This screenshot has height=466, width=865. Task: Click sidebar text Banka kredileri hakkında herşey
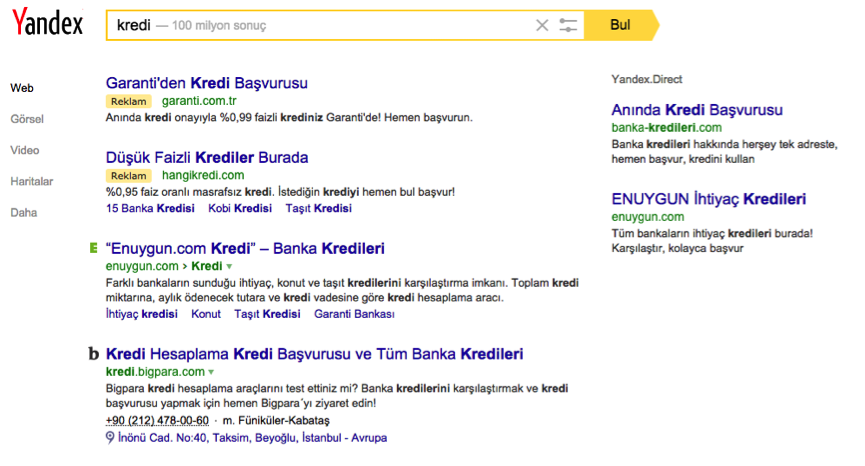724,152
